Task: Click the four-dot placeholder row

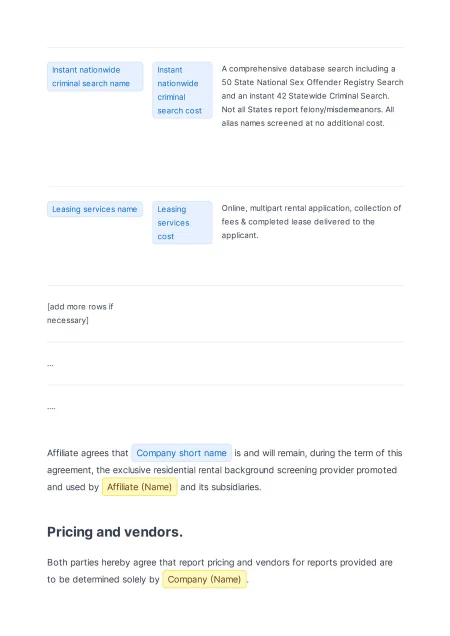Action: coord(51,407)
